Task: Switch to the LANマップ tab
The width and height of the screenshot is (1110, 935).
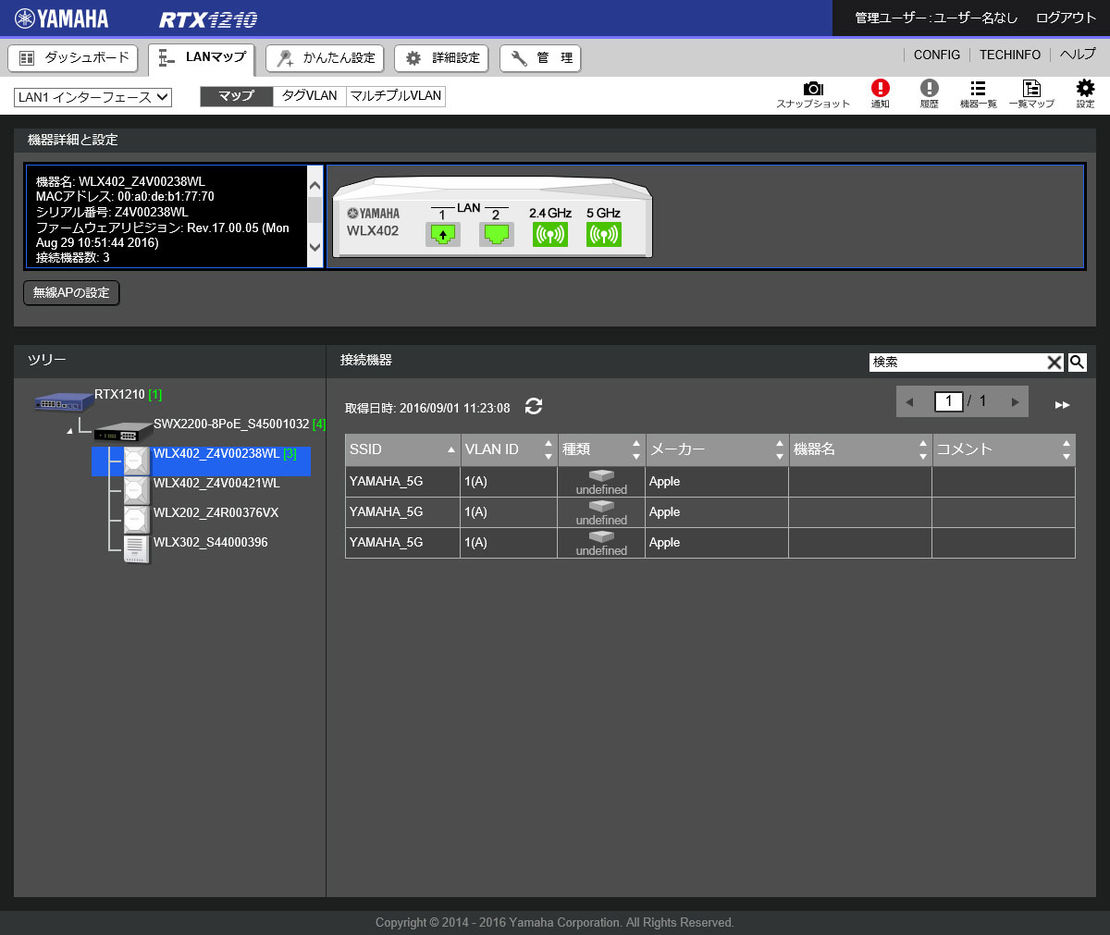Action: pyautogui.click(x=202, y=58)
